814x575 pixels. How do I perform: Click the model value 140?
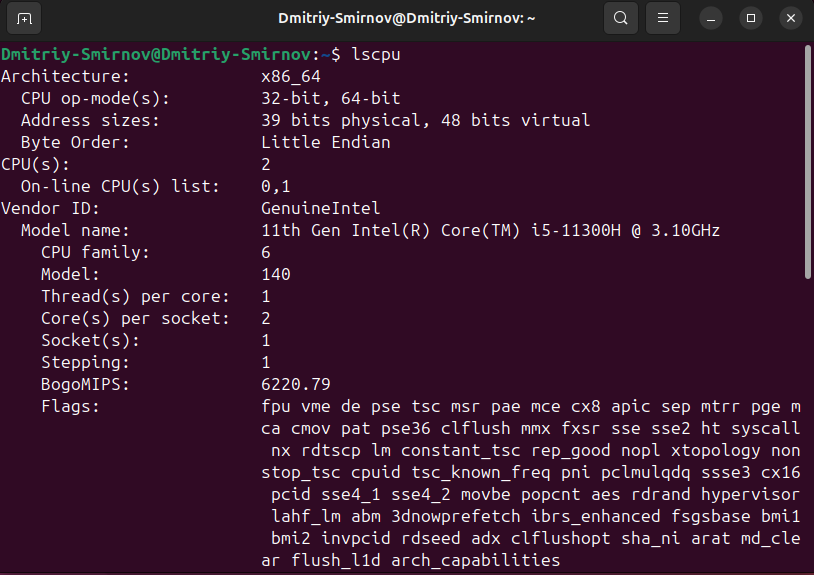276,274
